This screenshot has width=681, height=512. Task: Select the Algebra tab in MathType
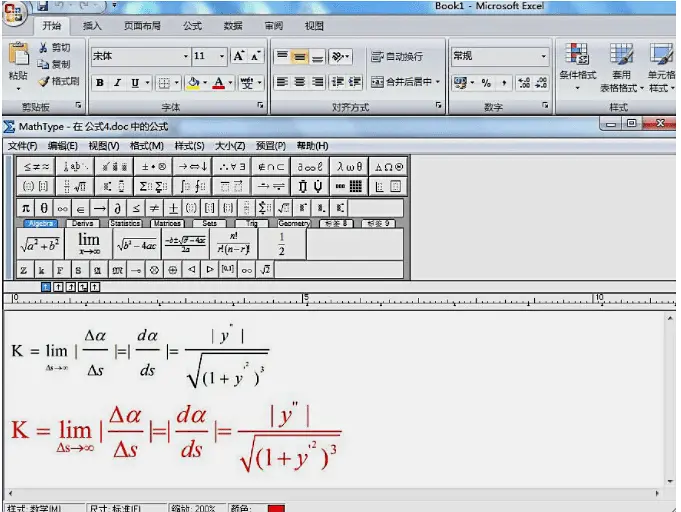41,224
